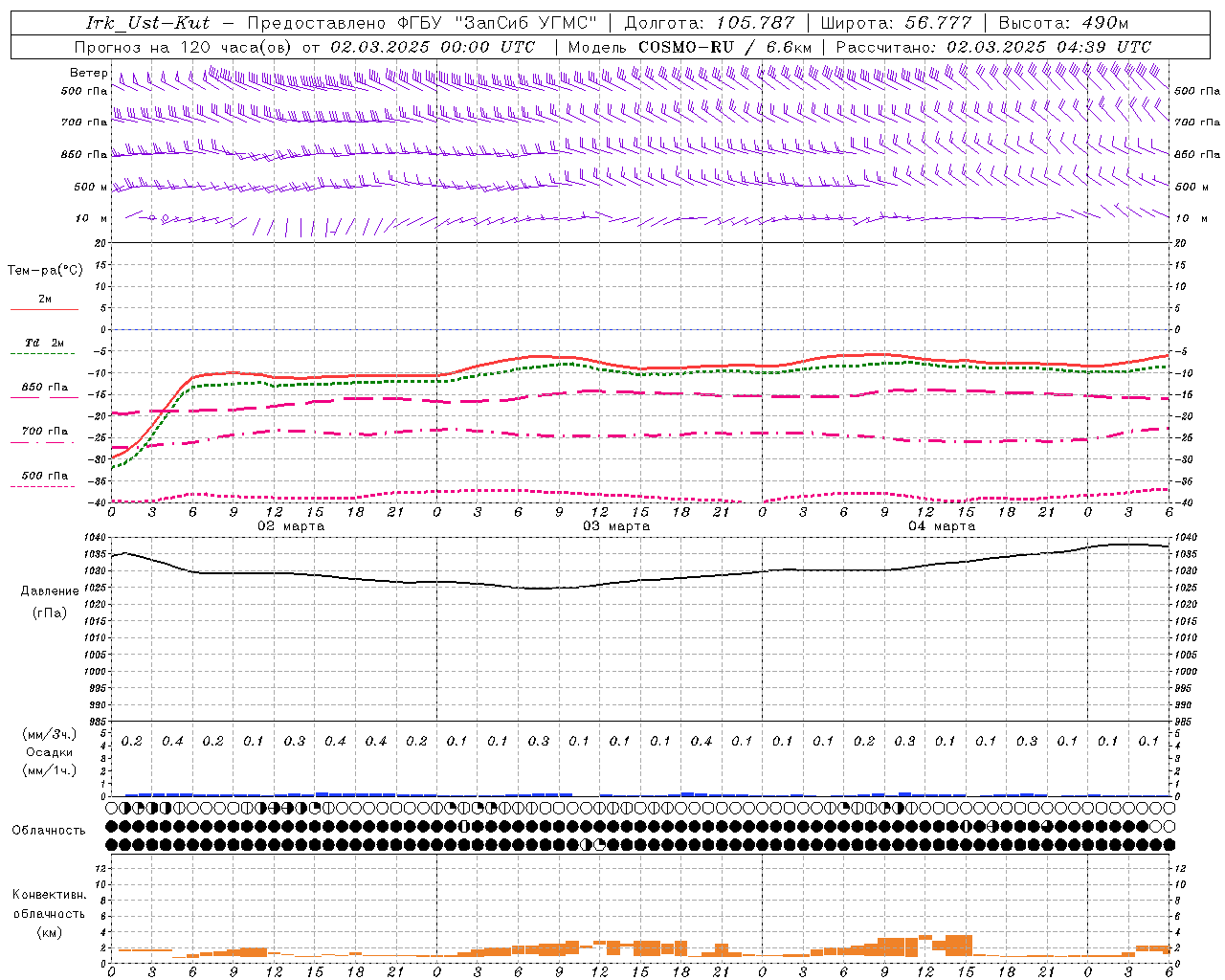Click the (км) unit label of convective cloudiness
The height and width of the screenshot is (980, 1225).
49,932
